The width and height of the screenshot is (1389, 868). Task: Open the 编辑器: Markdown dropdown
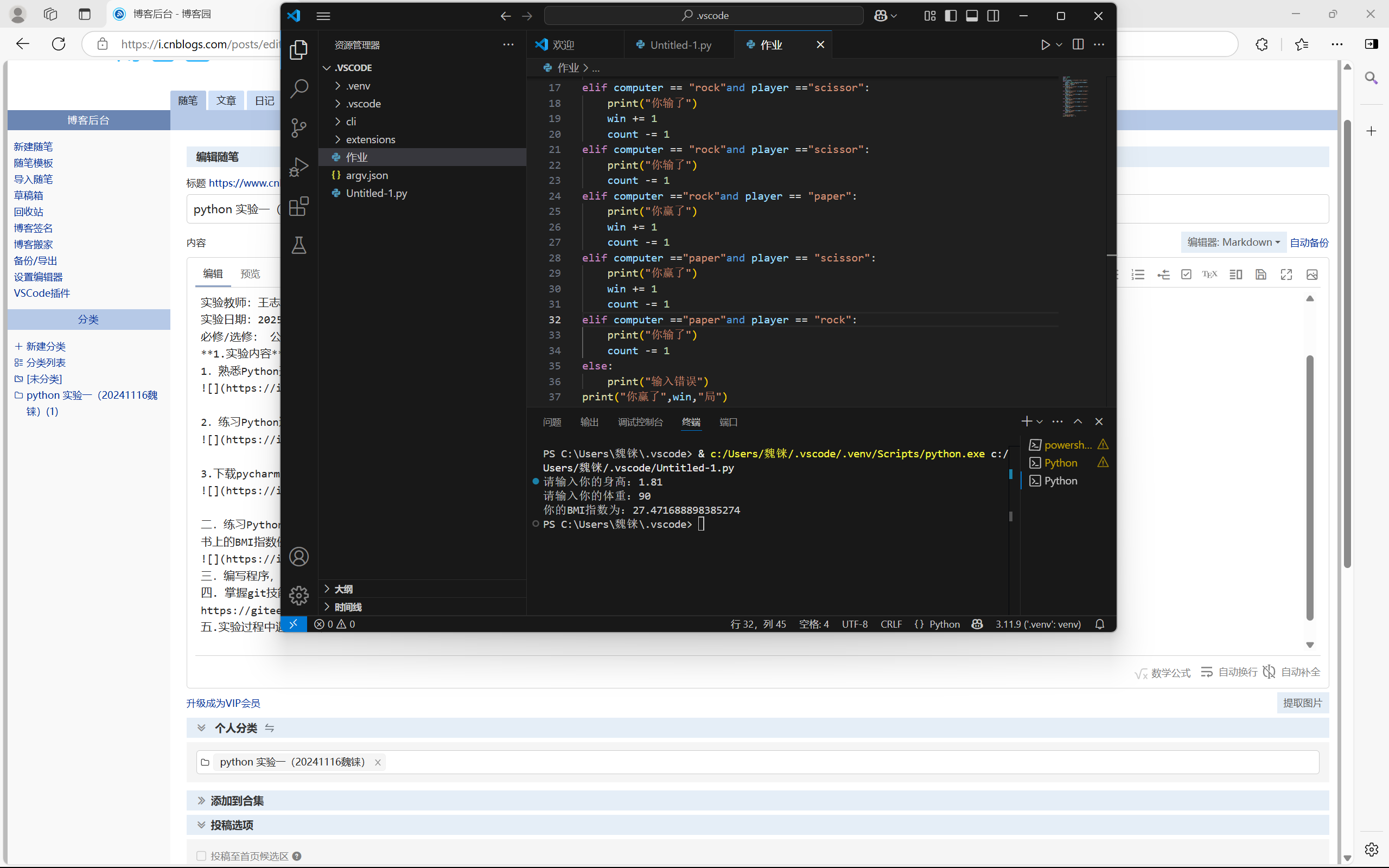tap(1233, 242)
